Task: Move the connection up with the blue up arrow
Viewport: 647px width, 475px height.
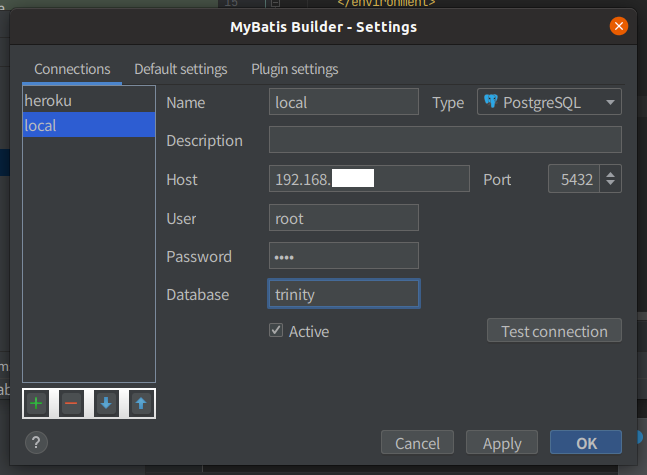Action: point(141,403)
